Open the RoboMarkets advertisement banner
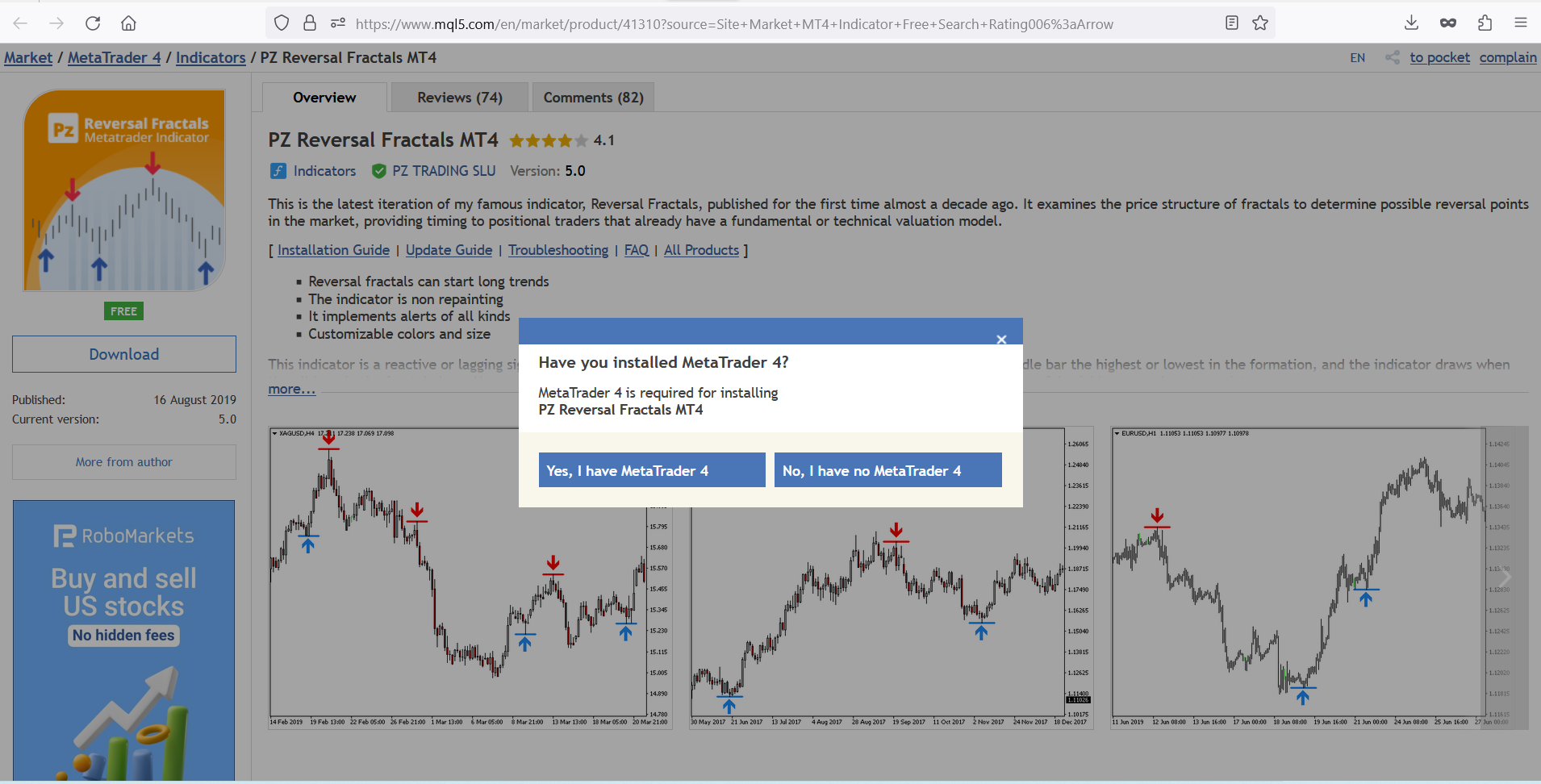Image resolution: width=1541 pixels, height=784 pixels. point(124,640)
